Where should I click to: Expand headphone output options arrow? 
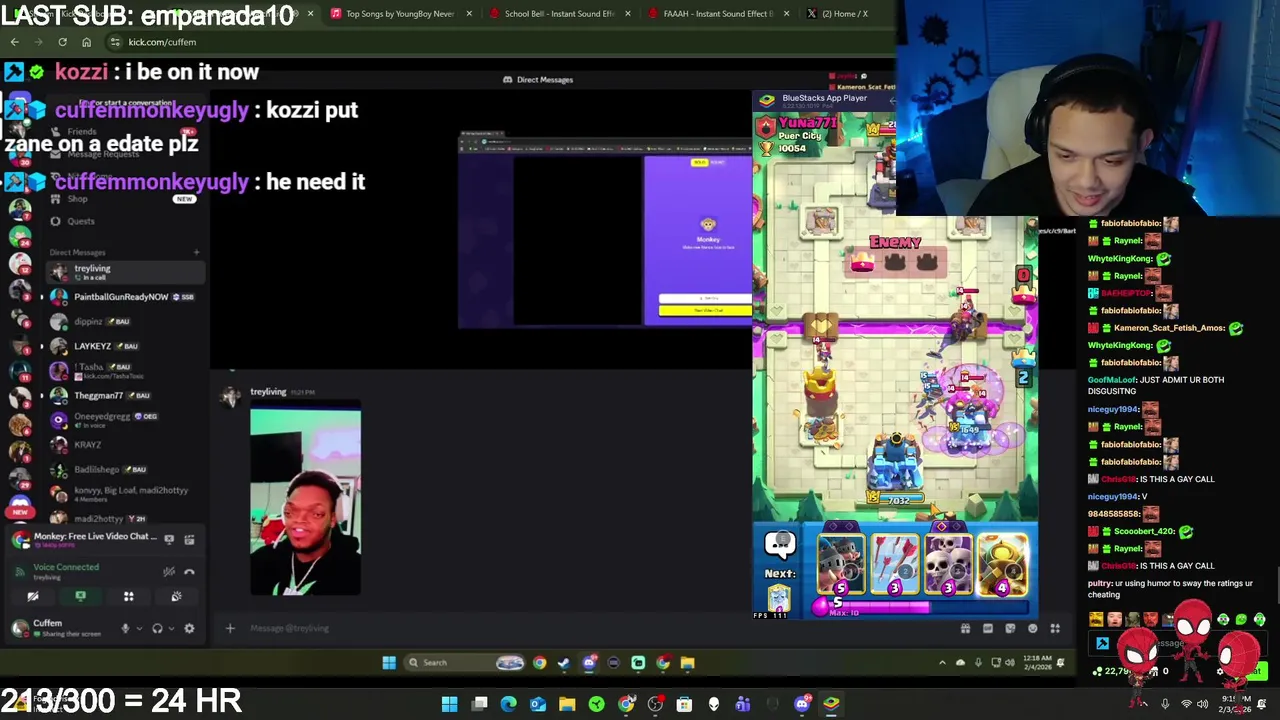tap(170, 628)
